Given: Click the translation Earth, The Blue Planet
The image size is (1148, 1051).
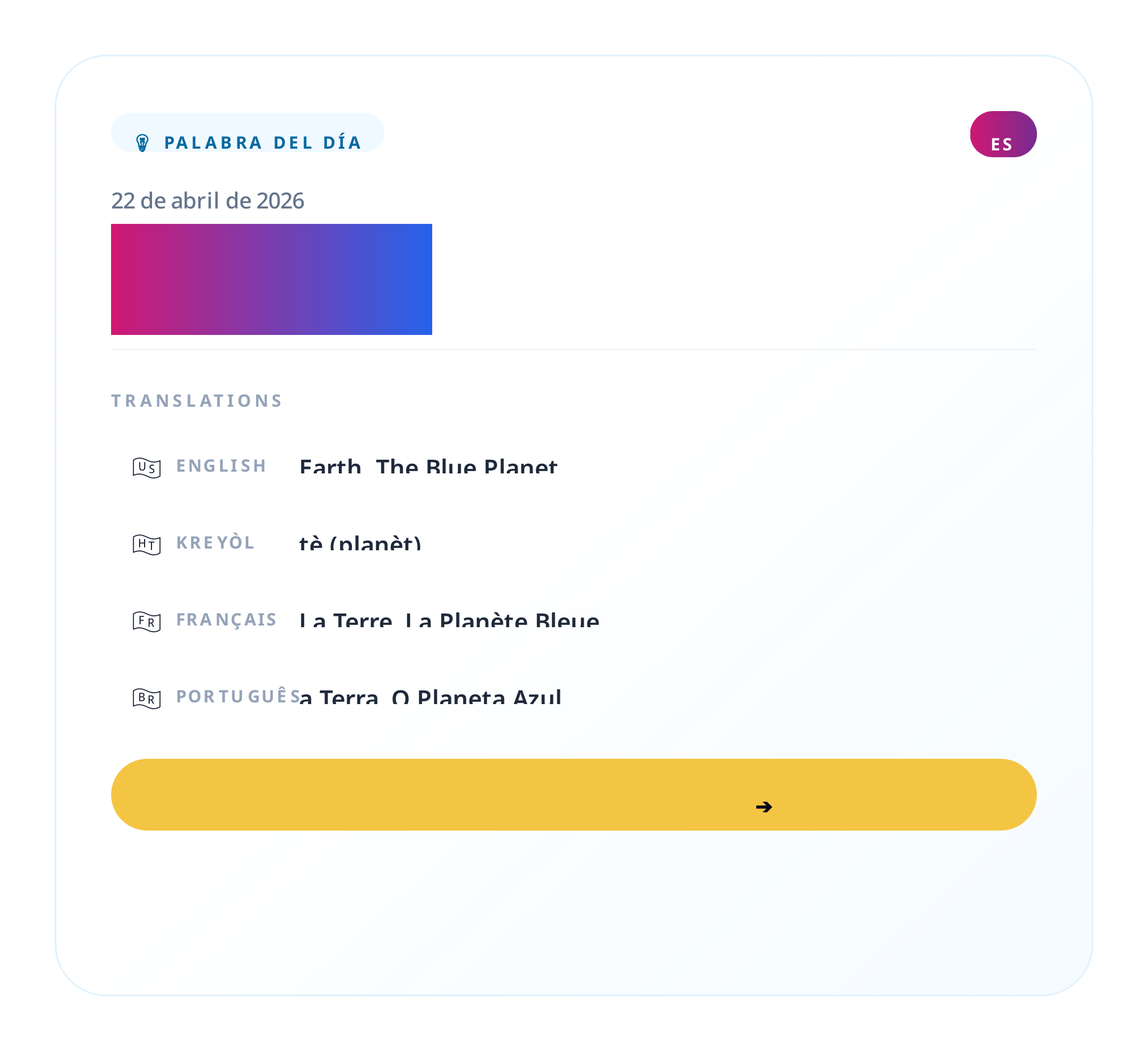Looking at the screenshot, I should [428, 467].
